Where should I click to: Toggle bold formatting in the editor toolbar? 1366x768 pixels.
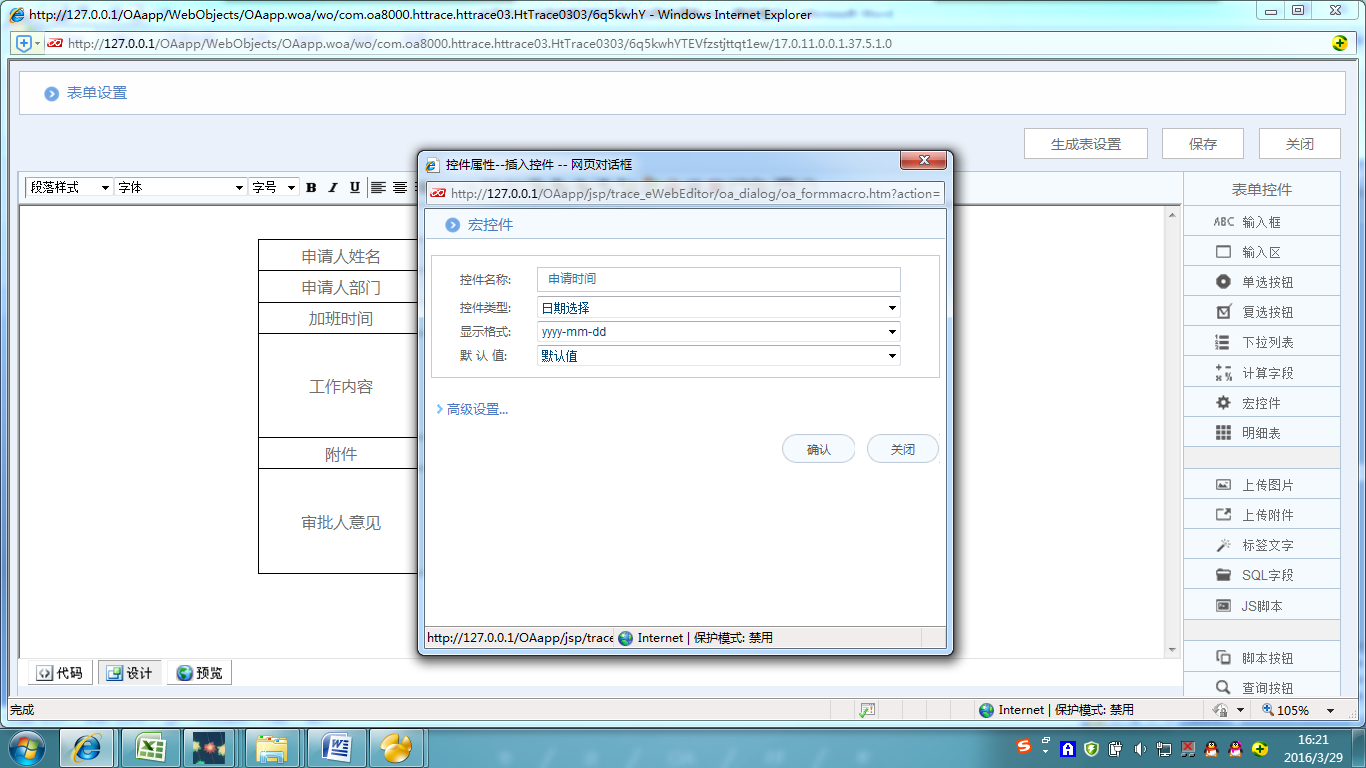coord(311,187)
